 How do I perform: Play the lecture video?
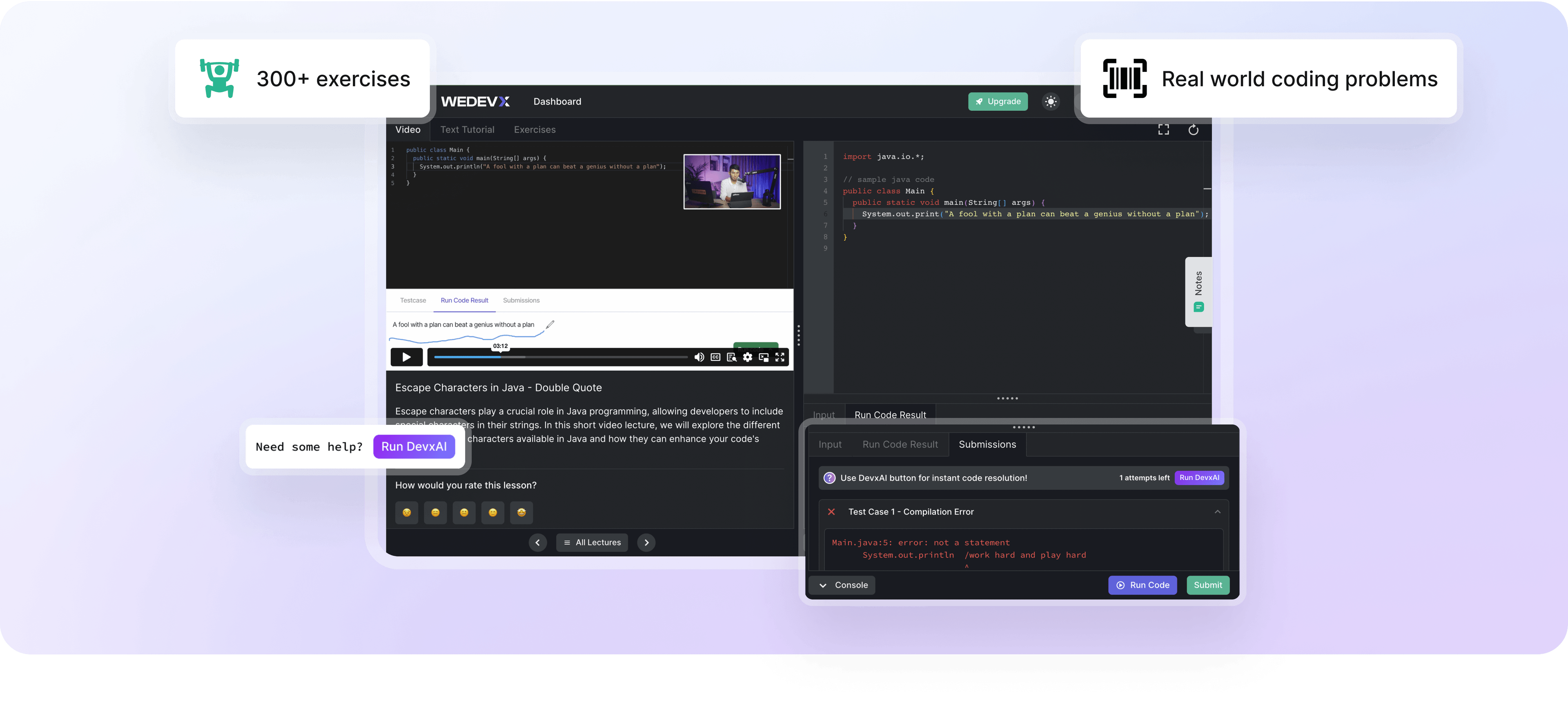tap(407, 357)
